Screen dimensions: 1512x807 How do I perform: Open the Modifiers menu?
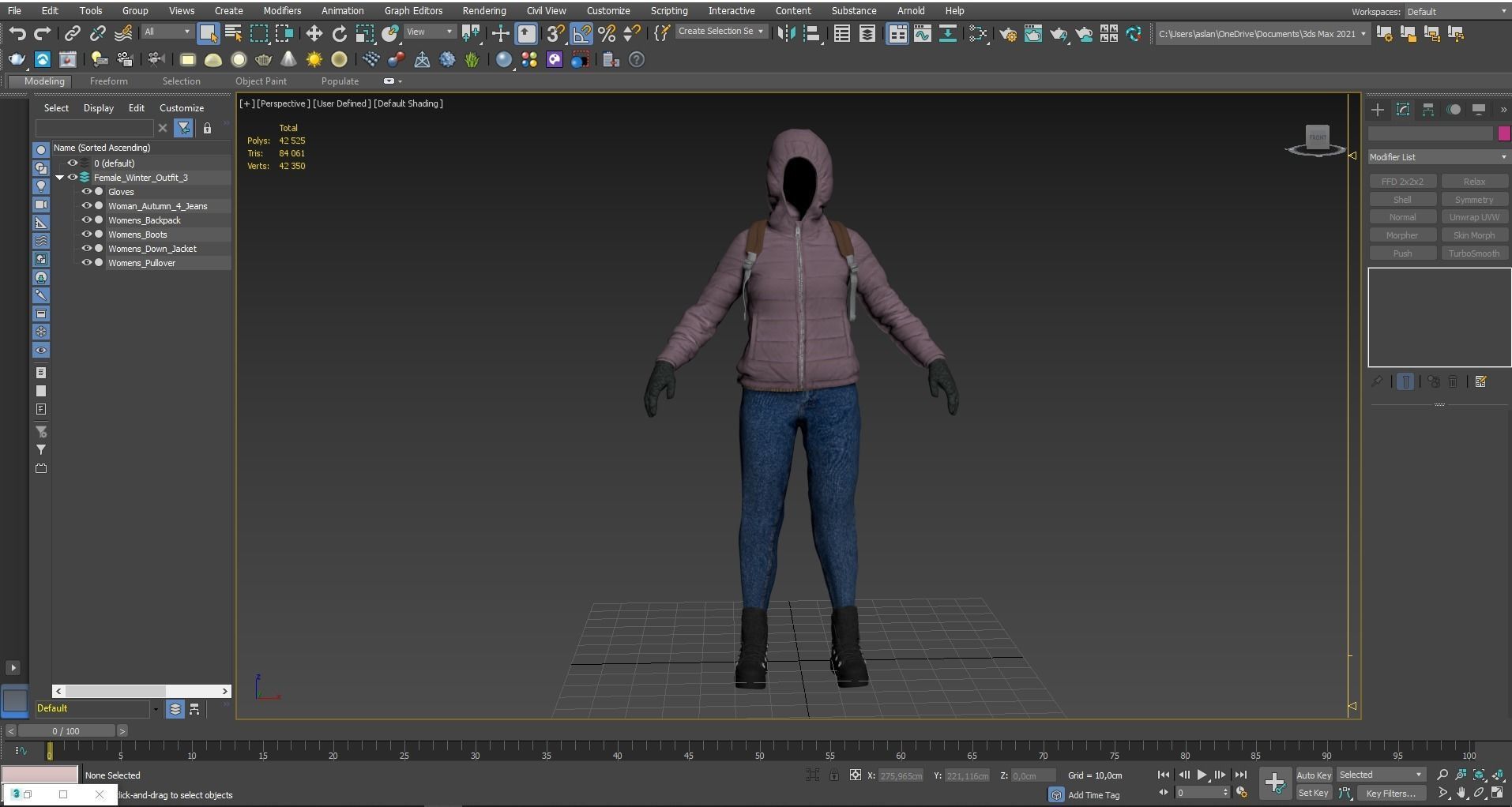[282, 11]
